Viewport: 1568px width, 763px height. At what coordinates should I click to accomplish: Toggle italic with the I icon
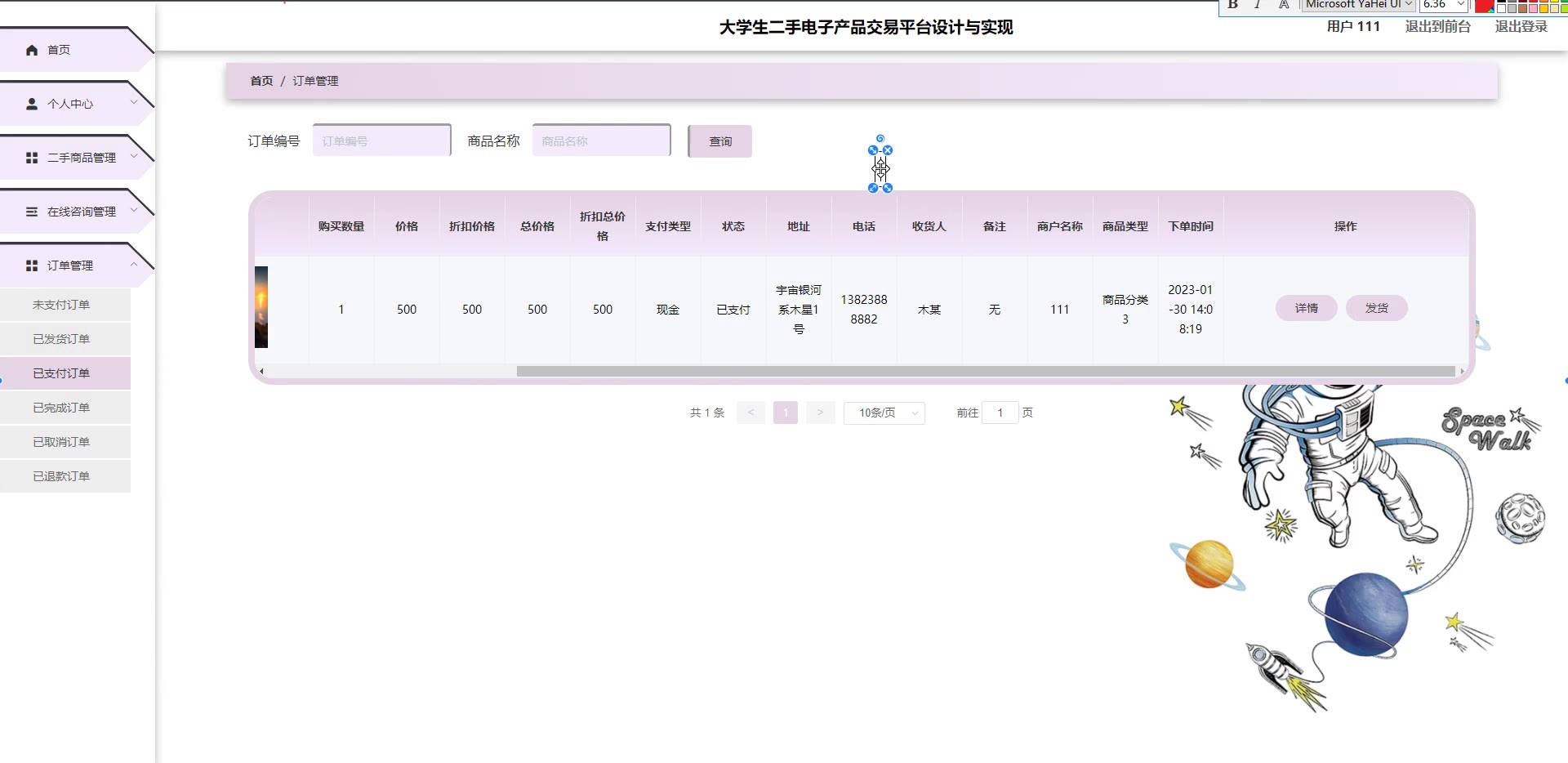tap(1258, 5)
